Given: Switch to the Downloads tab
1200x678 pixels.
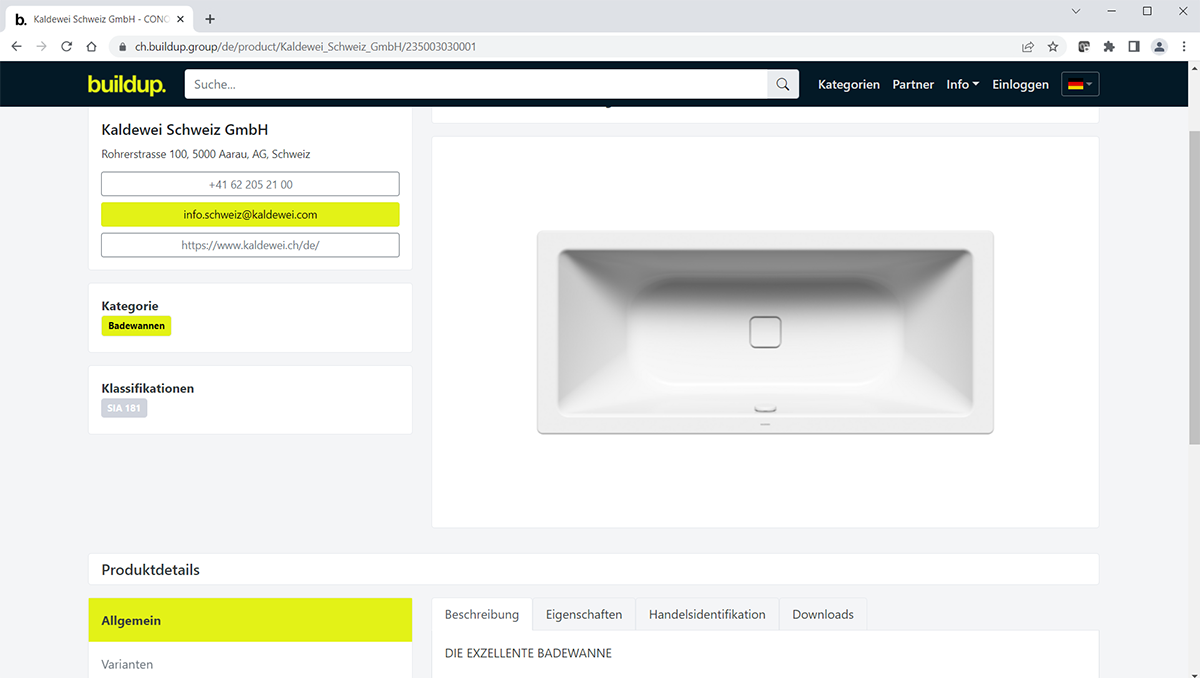Looking at the screenshot, I should [x=823, y=615].
